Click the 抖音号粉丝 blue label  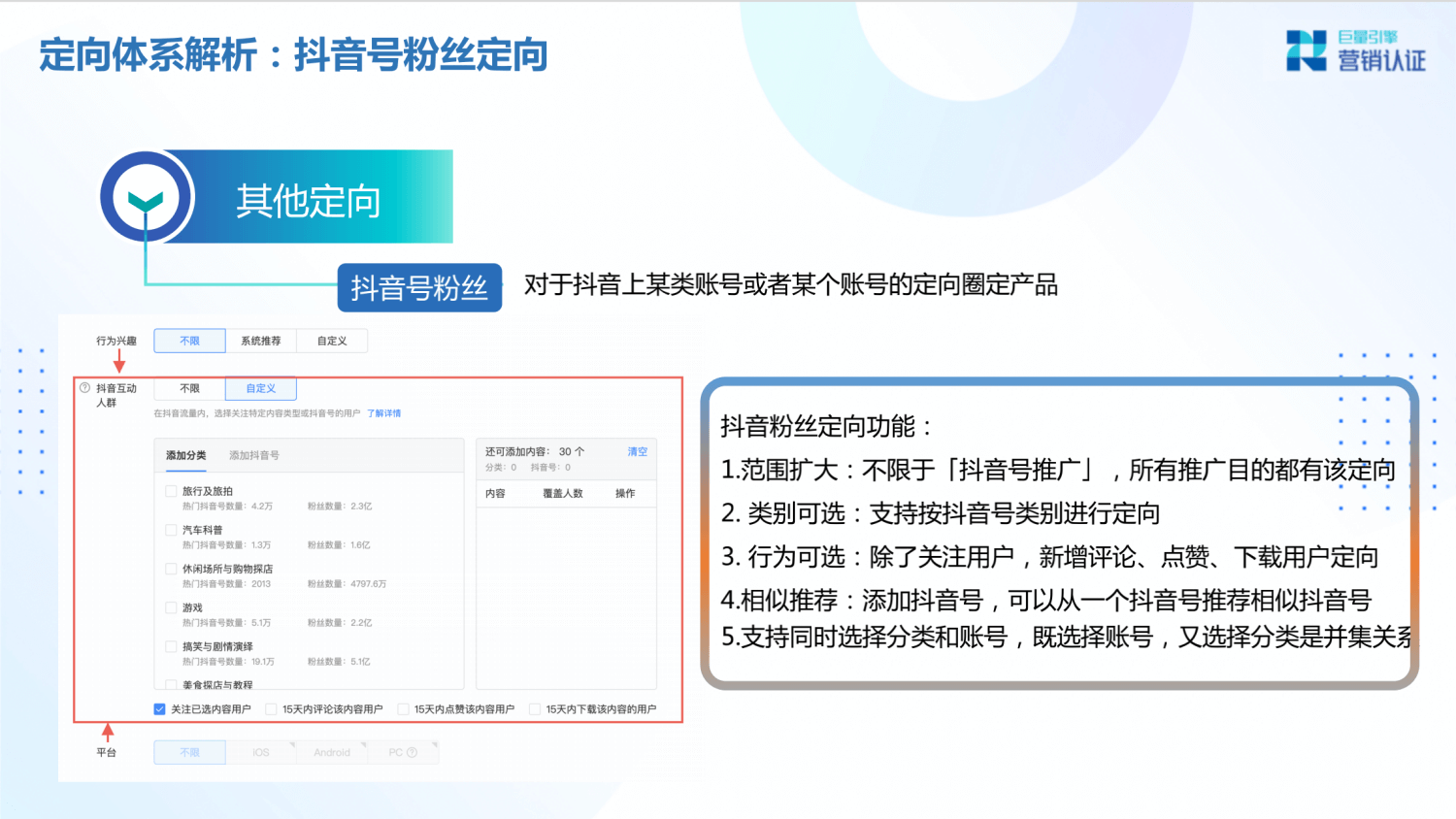pyautogui.click(x=419, y=287)
